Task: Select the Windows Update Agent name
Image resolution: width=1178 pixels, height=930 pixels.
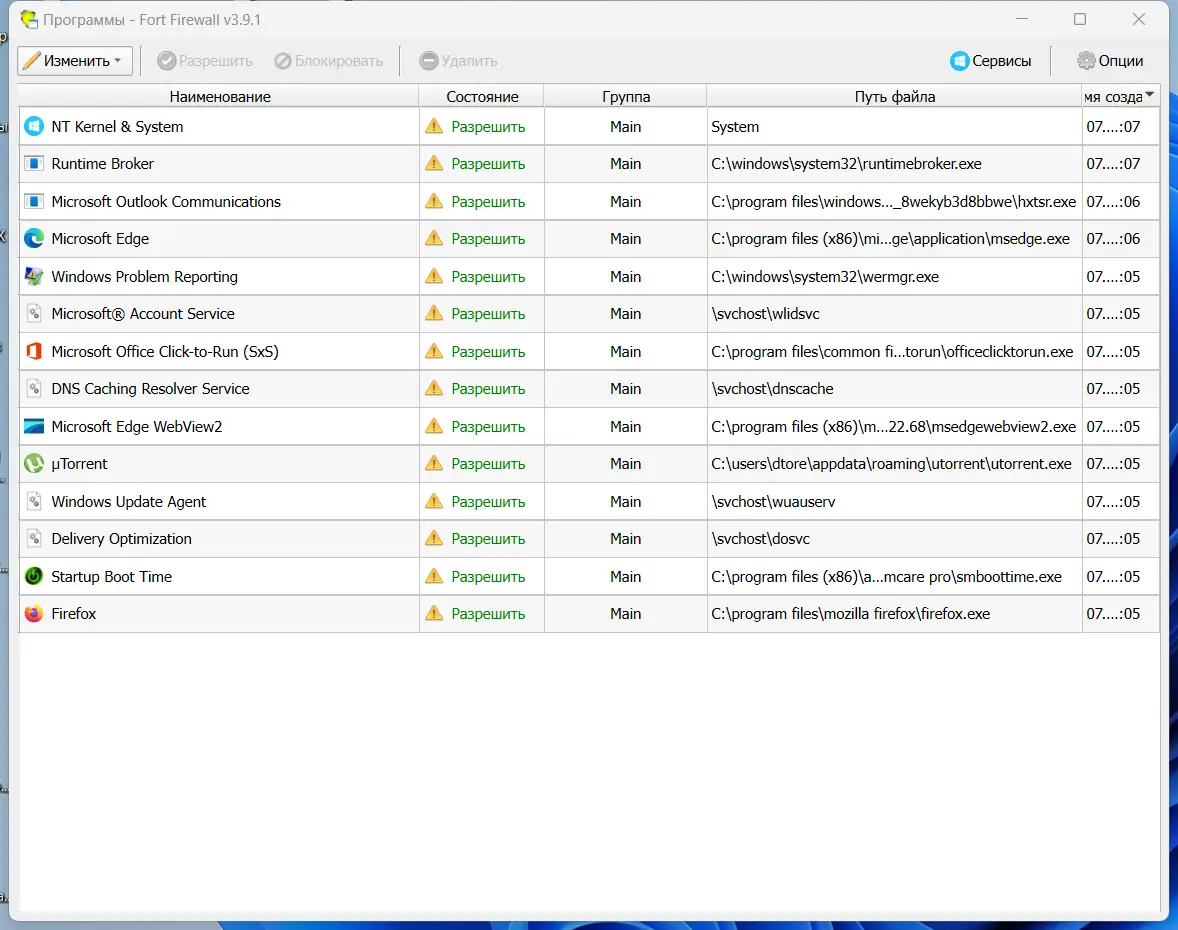Action: (x=128, y=501)
